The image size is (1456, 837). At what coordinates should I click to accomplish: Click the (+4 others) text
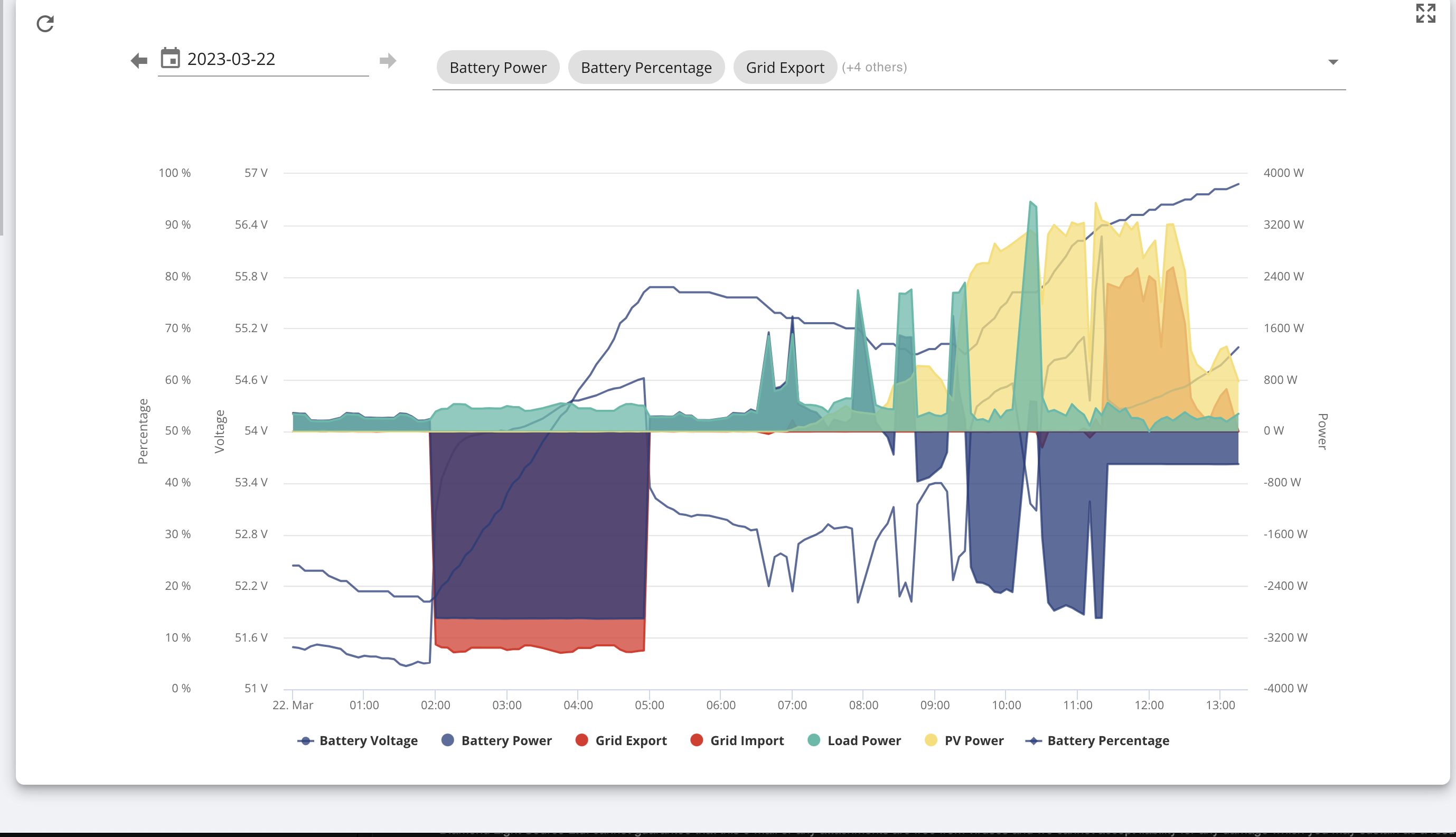click(875, 67)
